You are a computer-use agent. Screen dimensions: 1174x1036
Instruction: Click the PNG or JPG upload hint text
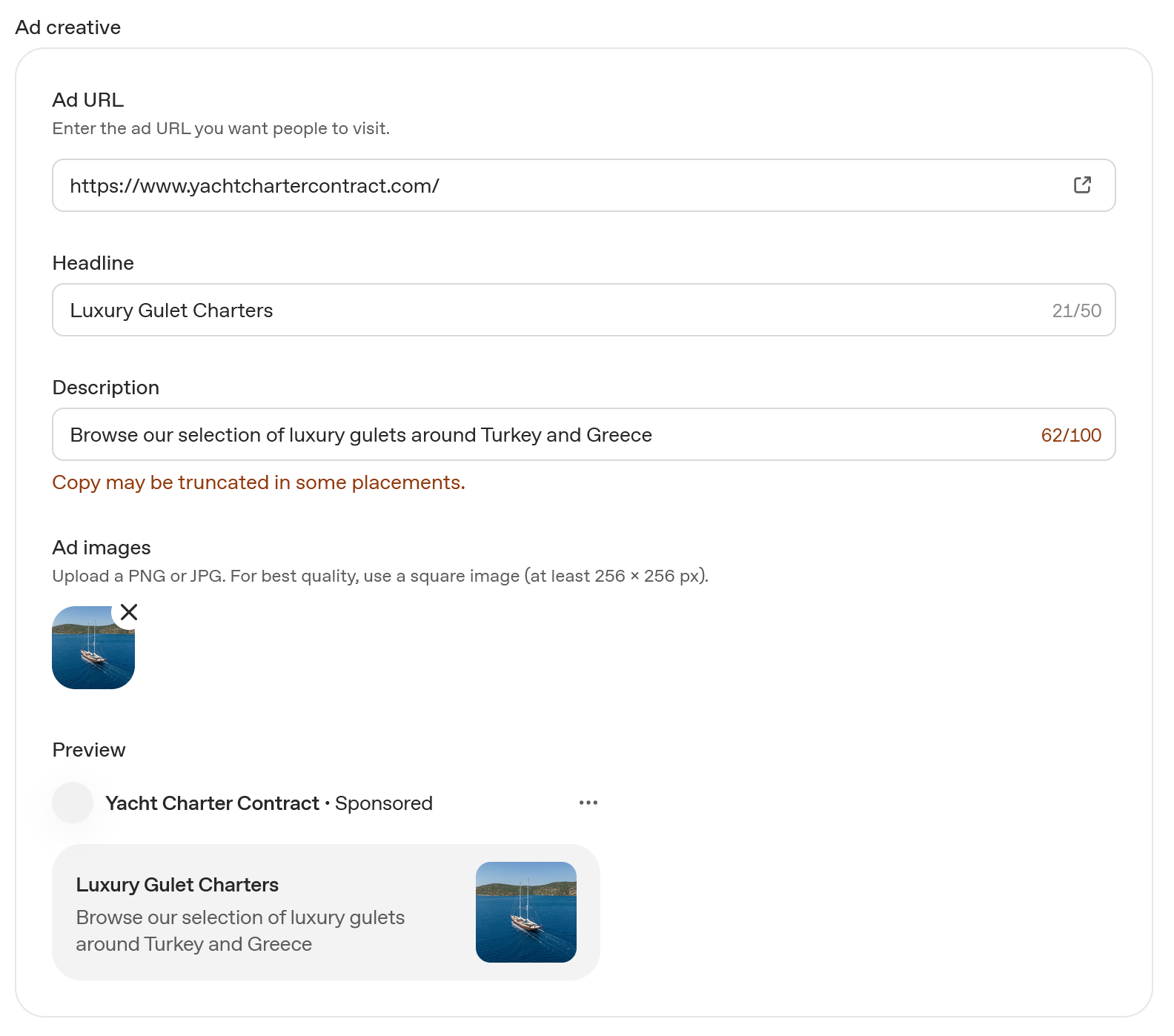pyautogui.click(x=380, y=576)
